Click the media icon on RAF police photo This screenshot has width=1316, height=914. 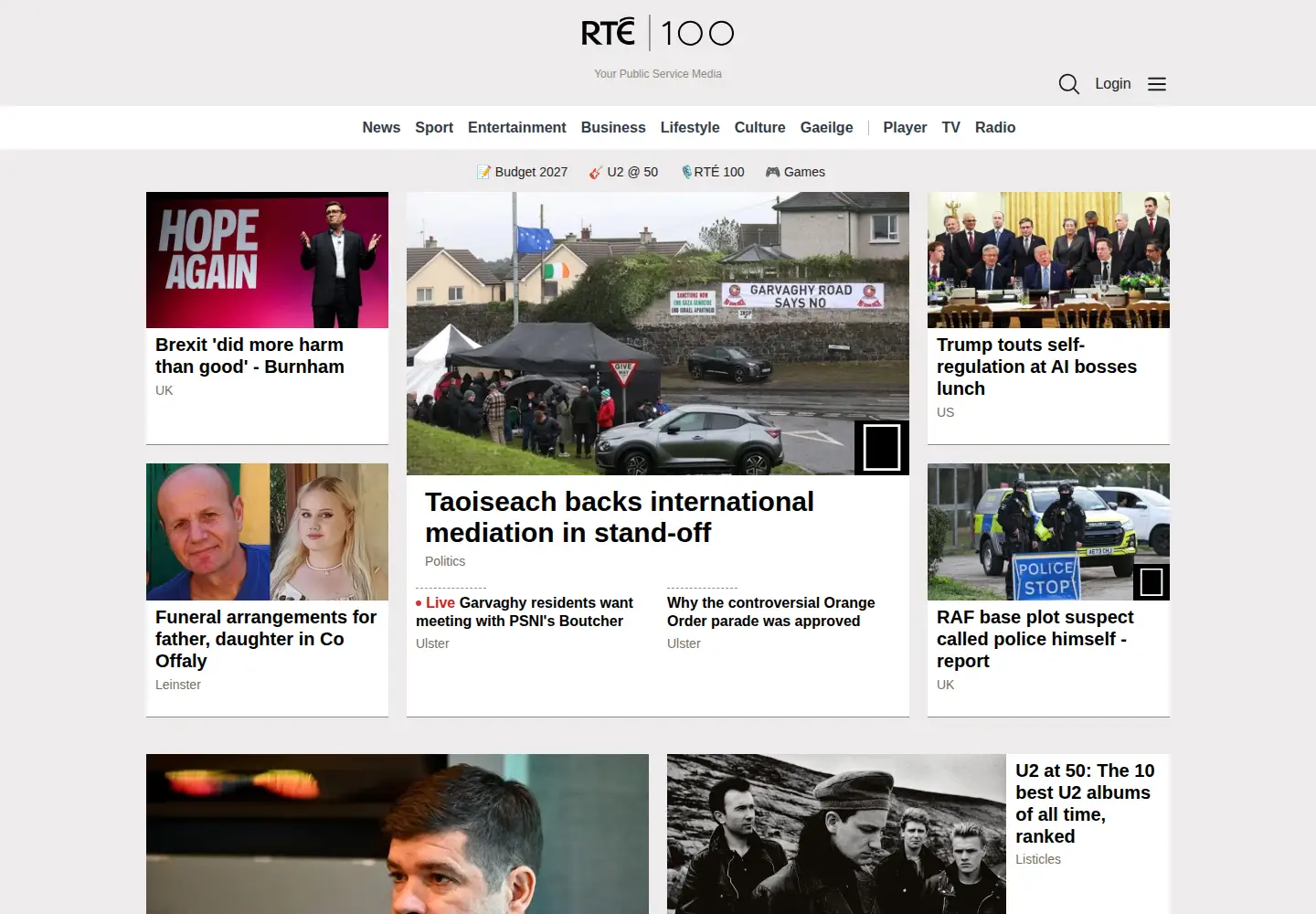click(x=1151, y=582)
